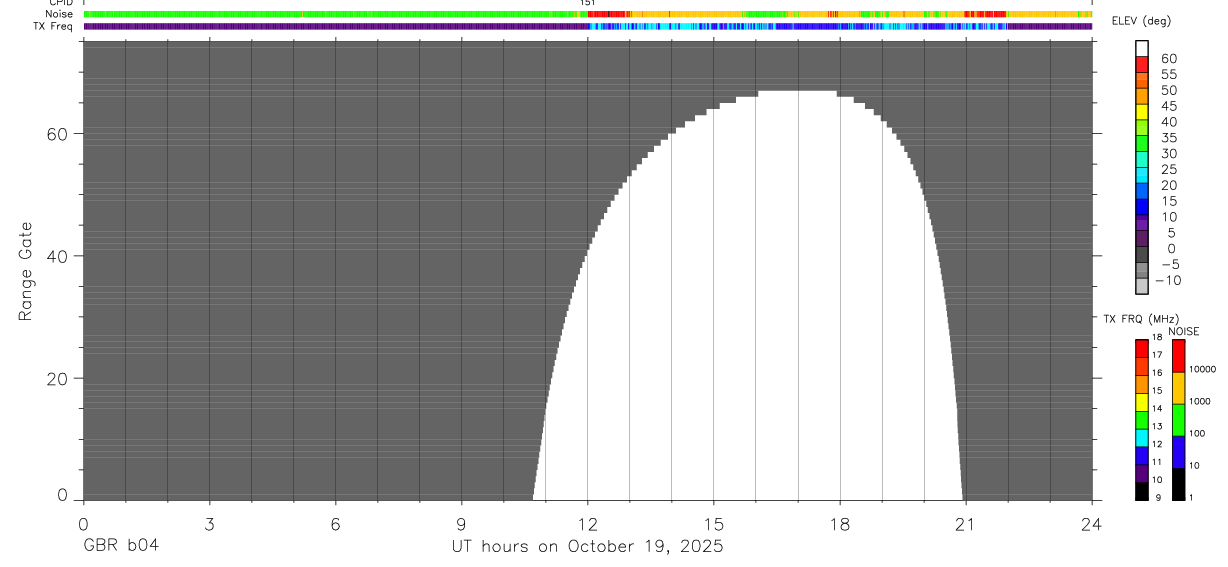Click ELEV colorbar tick label '45'
1228x567 pixels.
(1170, 106)
